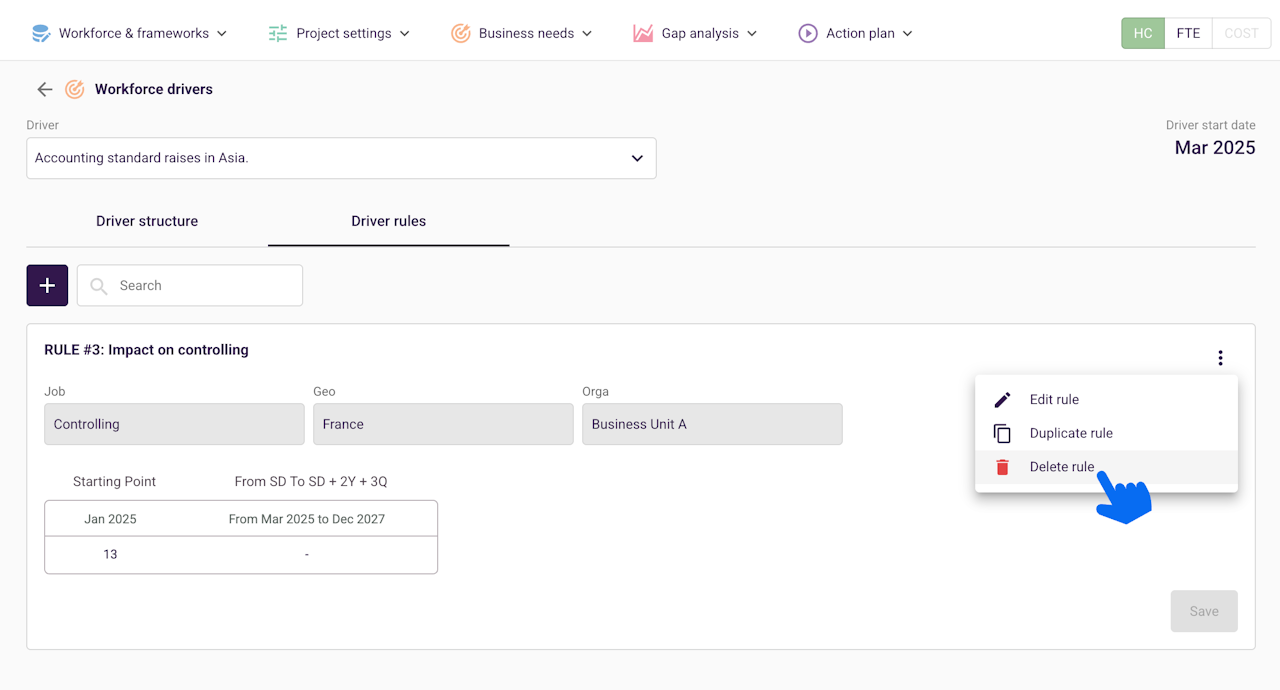Switch view to FTE mode
This screenshot has height=690, width=1280.
[1188, 33]
